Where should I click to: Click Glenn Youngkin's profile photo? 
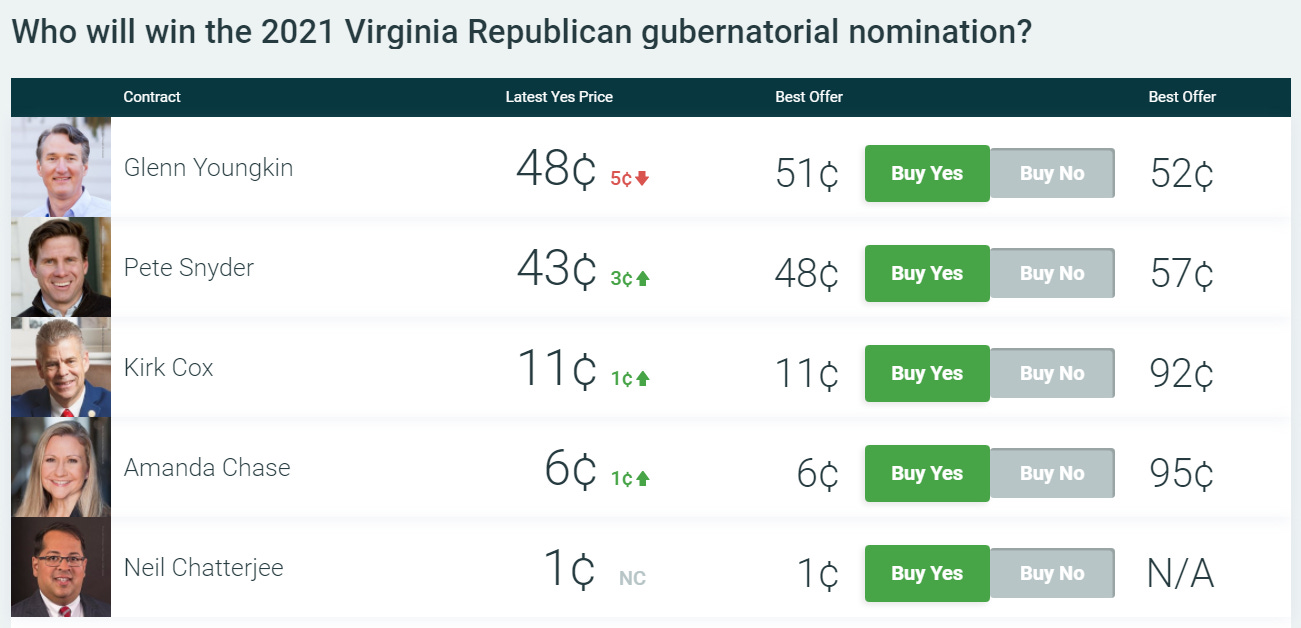tap(61, 167)
